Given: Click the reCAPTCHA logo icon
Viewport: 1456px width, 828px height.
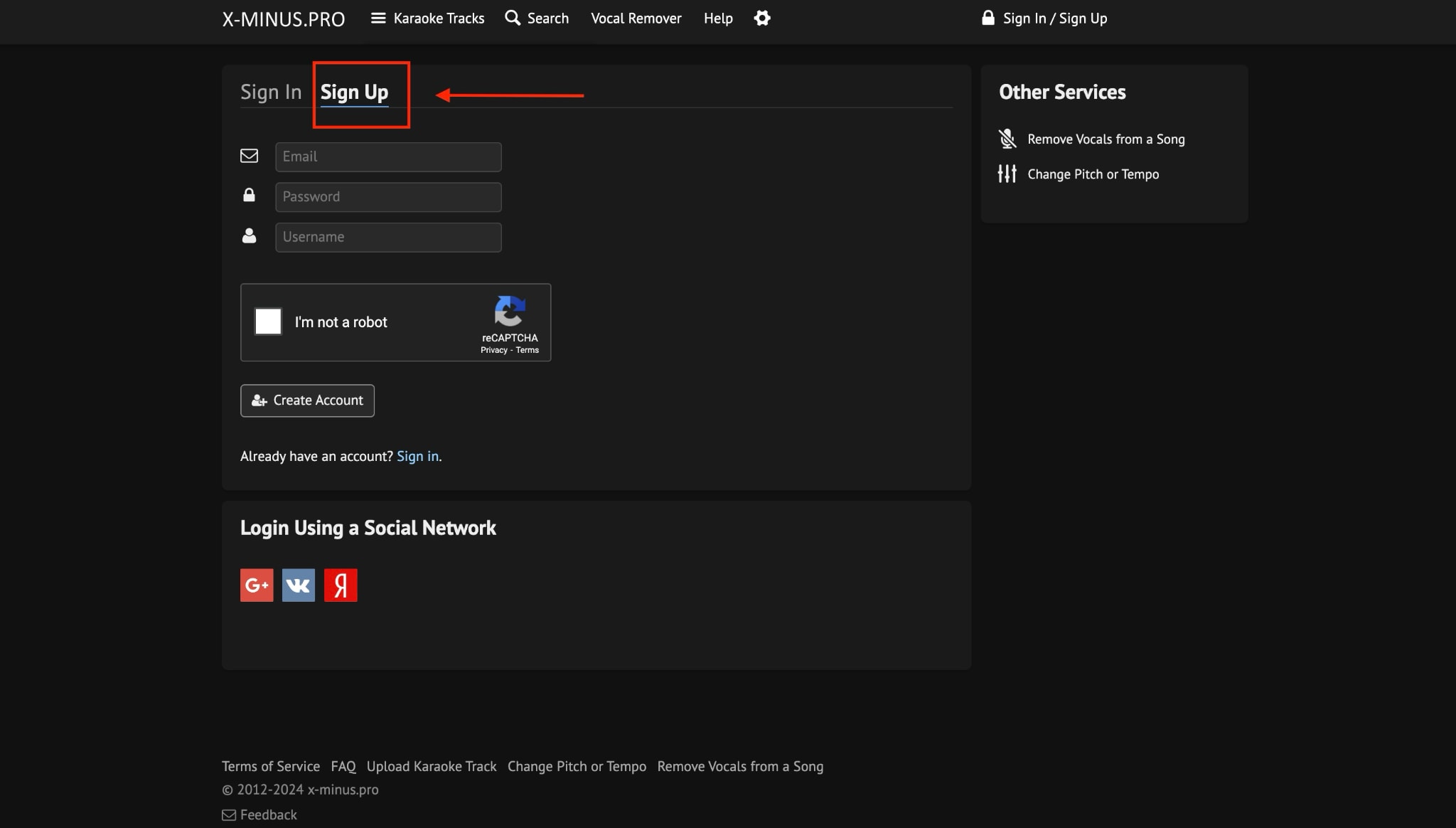Looking at the screenshot, I should coord(510,312).
